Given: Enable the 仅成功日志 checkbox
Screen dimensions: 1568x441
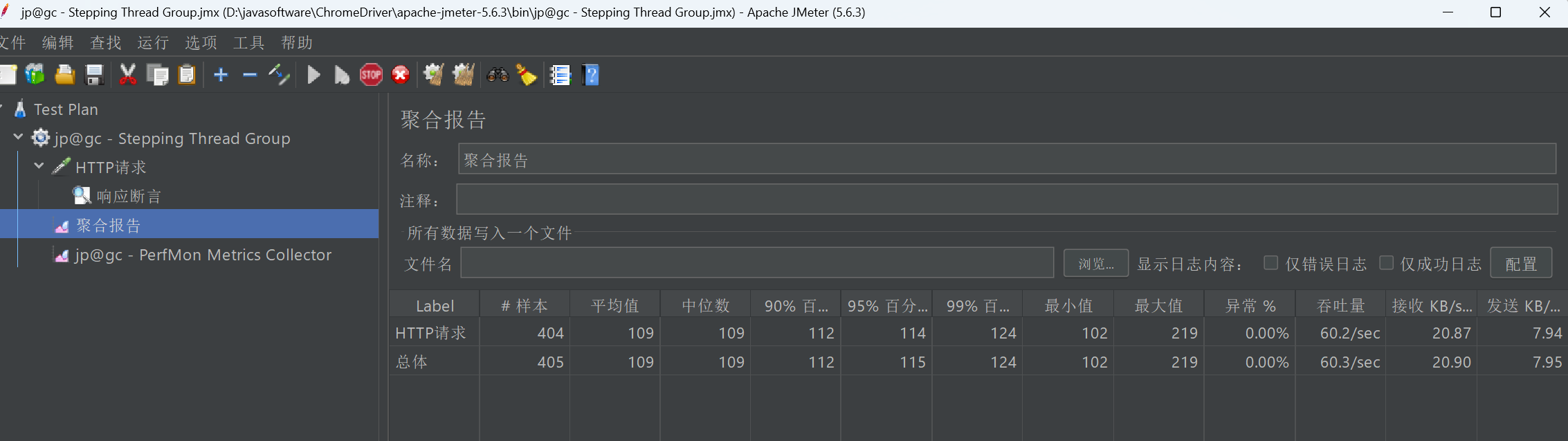Looking at the screenshot, I should point(1386,263).
